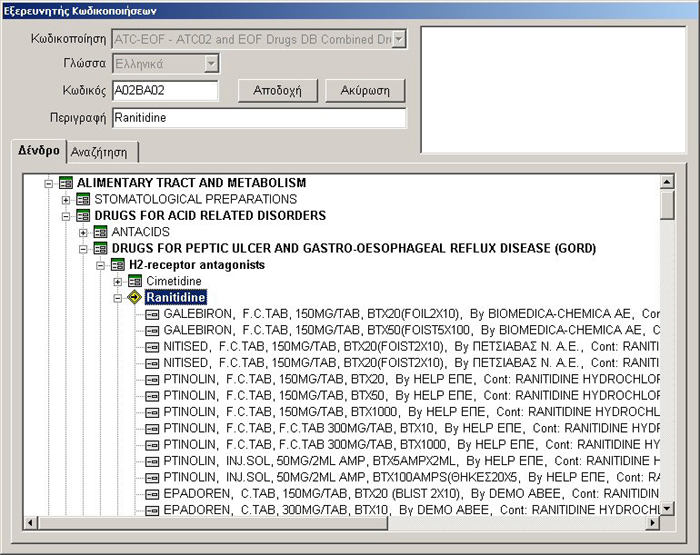The height and width of the screenshot is (555, 700).
Task: Select the STOMATOLOGICAL PREPARATIONS label
Action: (x=196, y=199)
